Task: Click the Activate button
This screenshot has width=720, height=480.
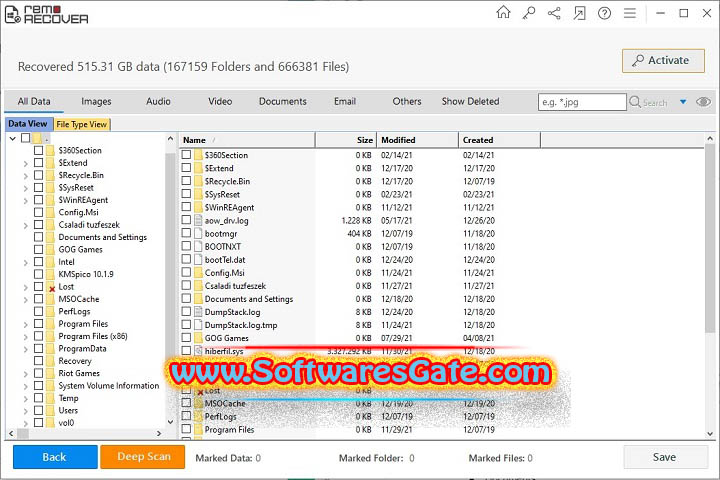Action: [x=663, y=61]
